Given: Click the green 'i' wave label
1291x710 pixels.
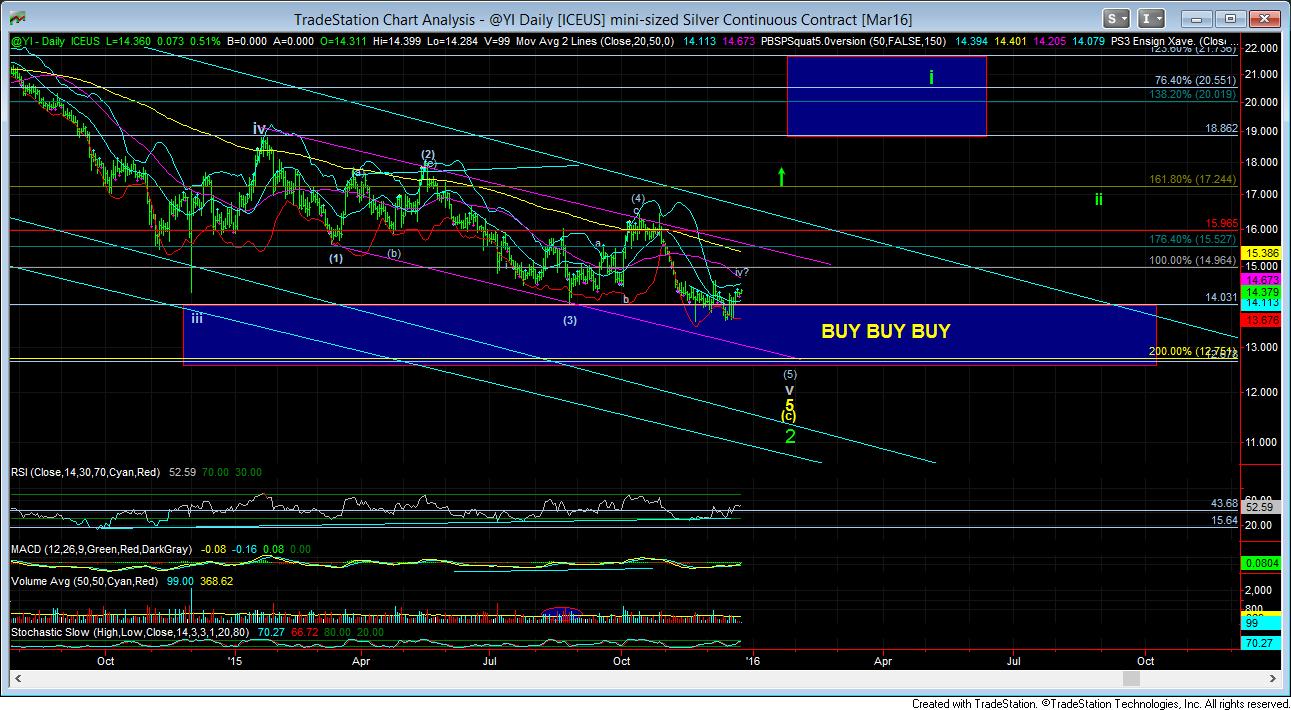Looking at the screenshot, I should [x=931, y=77].
